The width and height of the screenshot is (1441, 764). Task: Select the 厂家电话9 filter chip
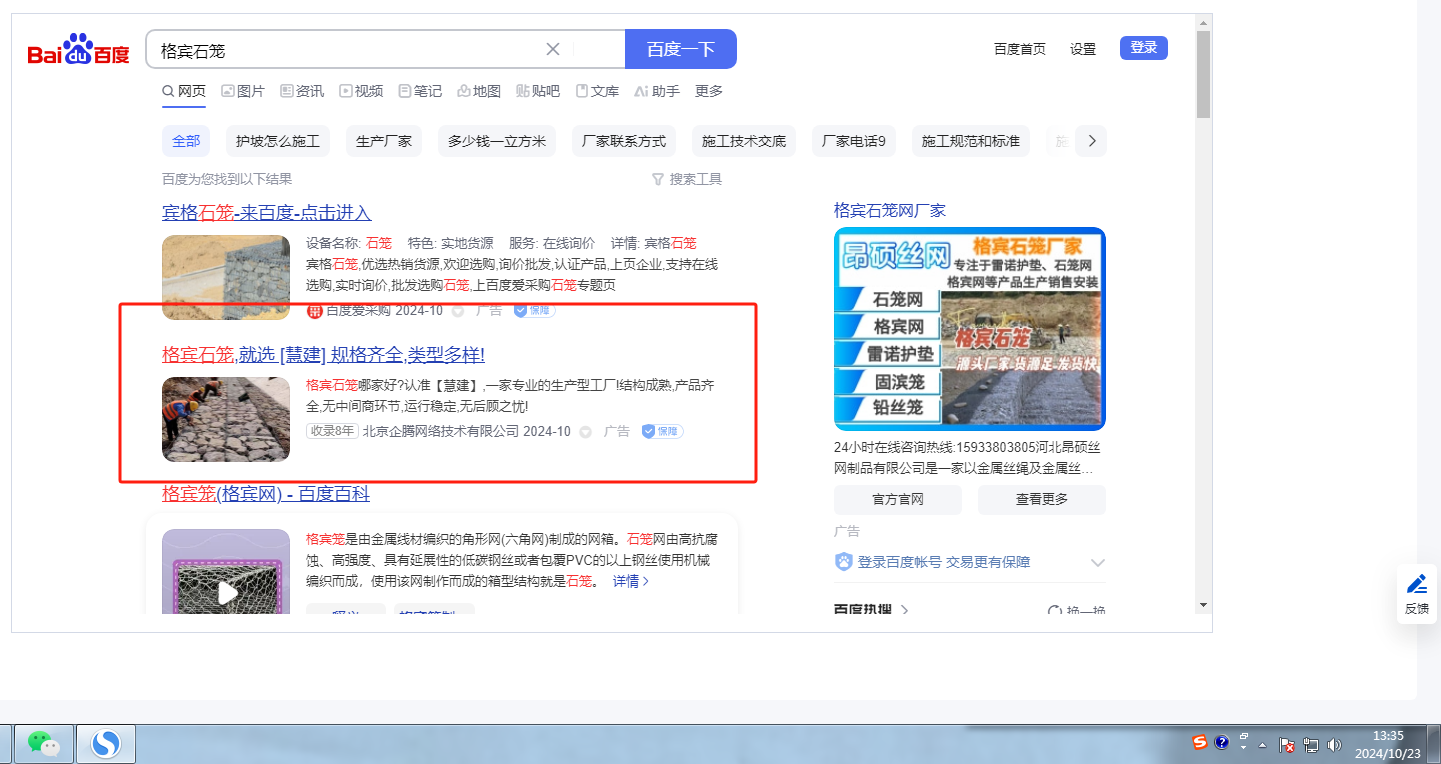coord(854,141)
